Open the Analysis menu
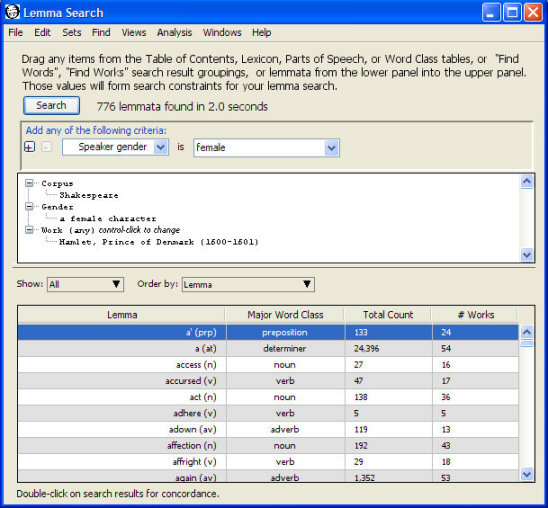548x508 pixels. 174,32
